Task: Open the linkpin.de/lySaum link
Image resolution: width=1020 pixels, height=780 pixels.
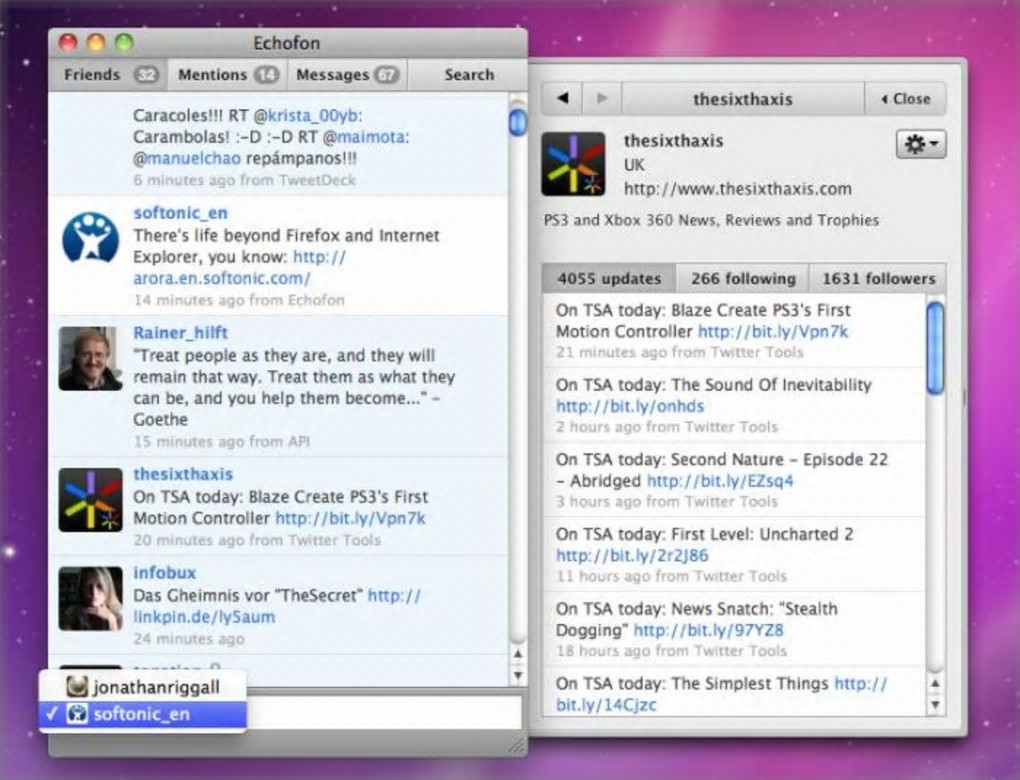Action: (x=204, y=617)
